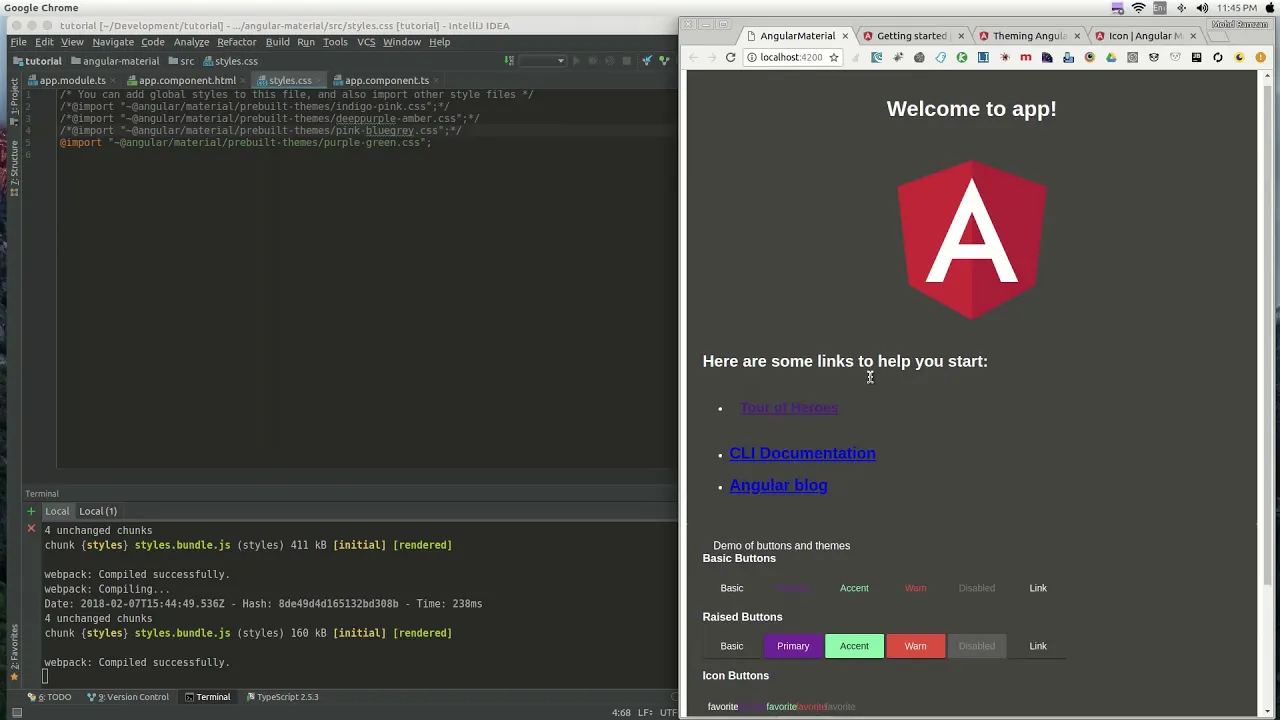Click the basic Accent text button
The width and height of the screenshot is (1280, 720).
[x=854, y=588]
